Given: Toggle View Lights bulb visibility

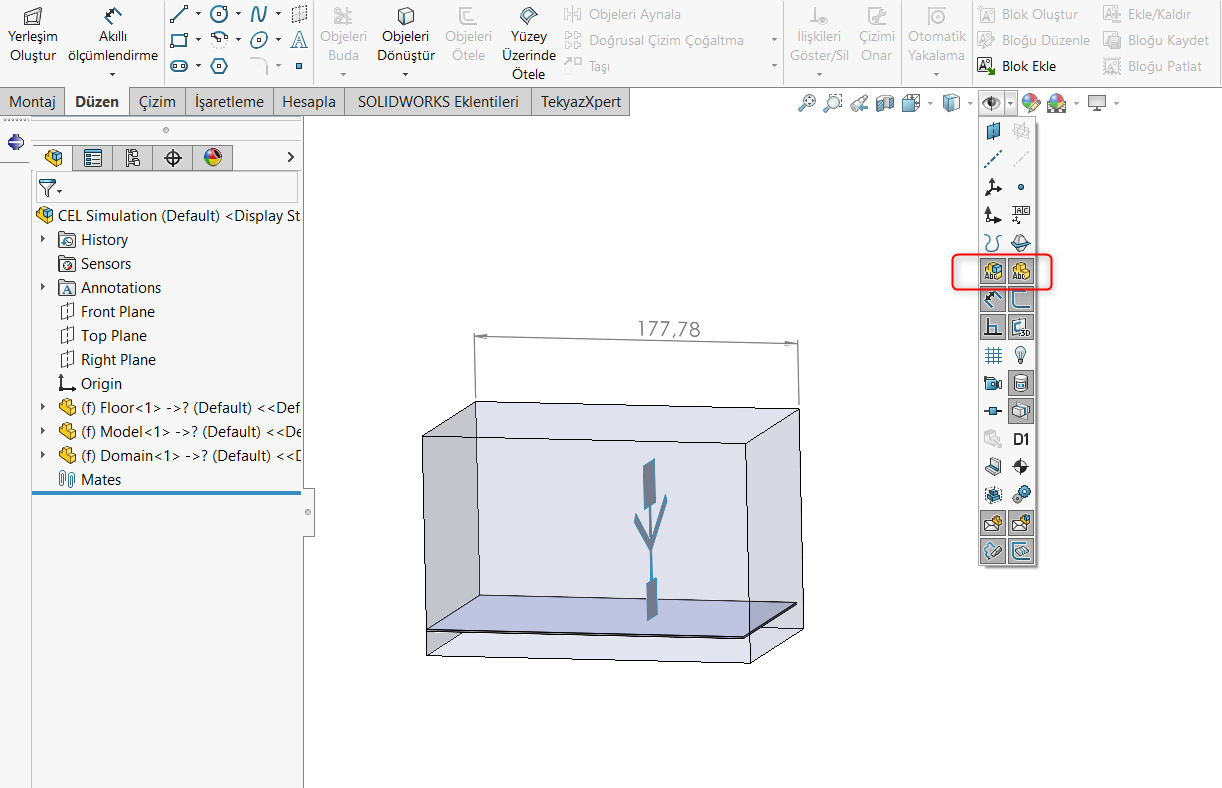Looking at the screenshot, I should [1021, 355].
